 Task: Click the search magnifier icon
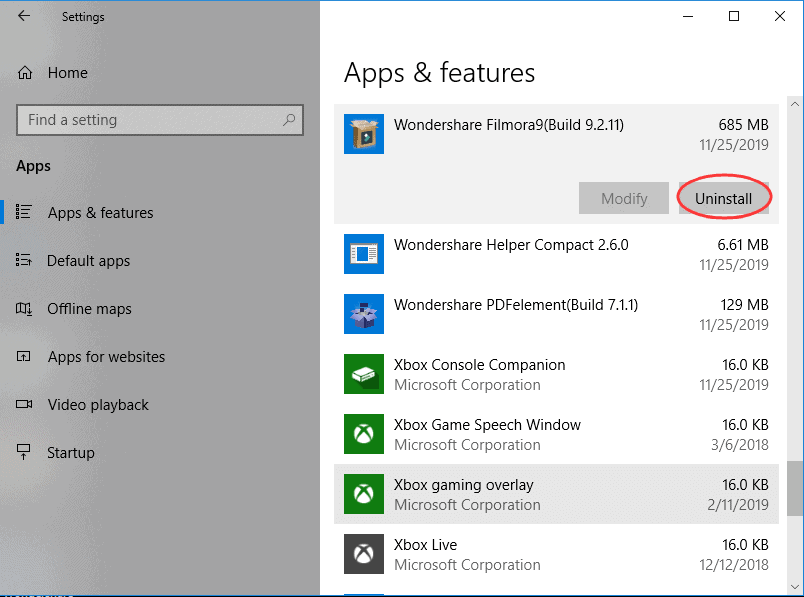coord(289,120)
